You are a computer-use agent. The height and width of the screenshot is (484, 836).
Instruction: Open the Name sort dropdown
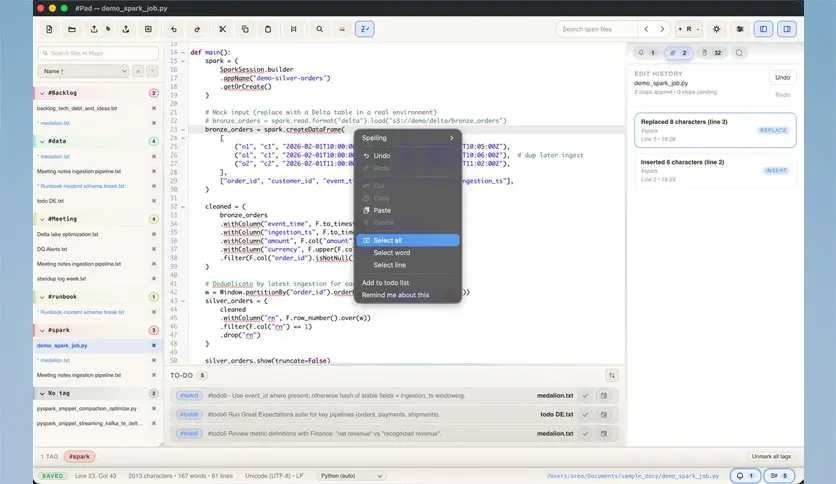tap(83, 71)
